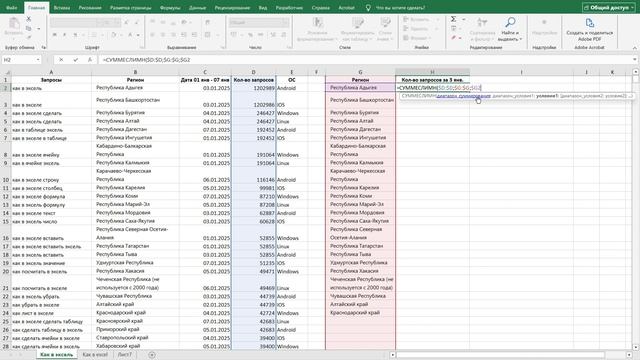Decrease the font size
The image size is (640, 360).
coord(136,22)
